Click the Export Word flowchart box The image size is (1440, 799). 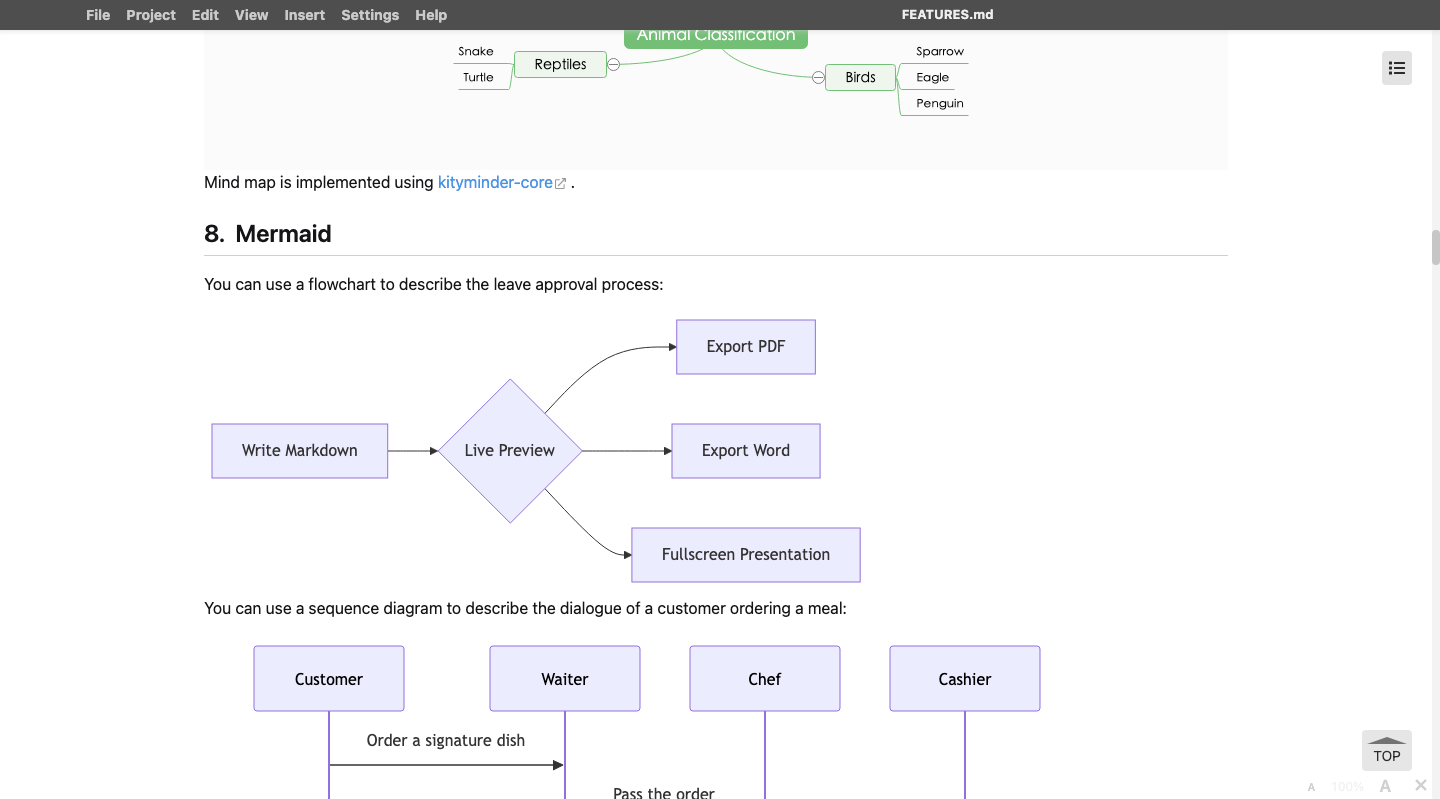point(746,451)
